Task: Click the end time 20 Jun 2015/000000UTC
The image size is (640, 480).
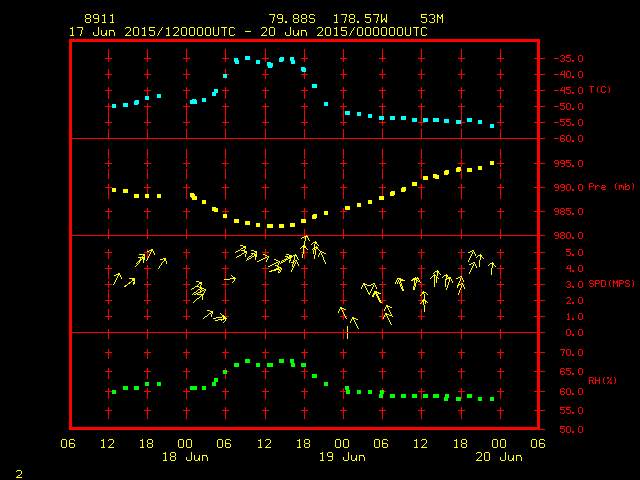Action: click(344, 32)
